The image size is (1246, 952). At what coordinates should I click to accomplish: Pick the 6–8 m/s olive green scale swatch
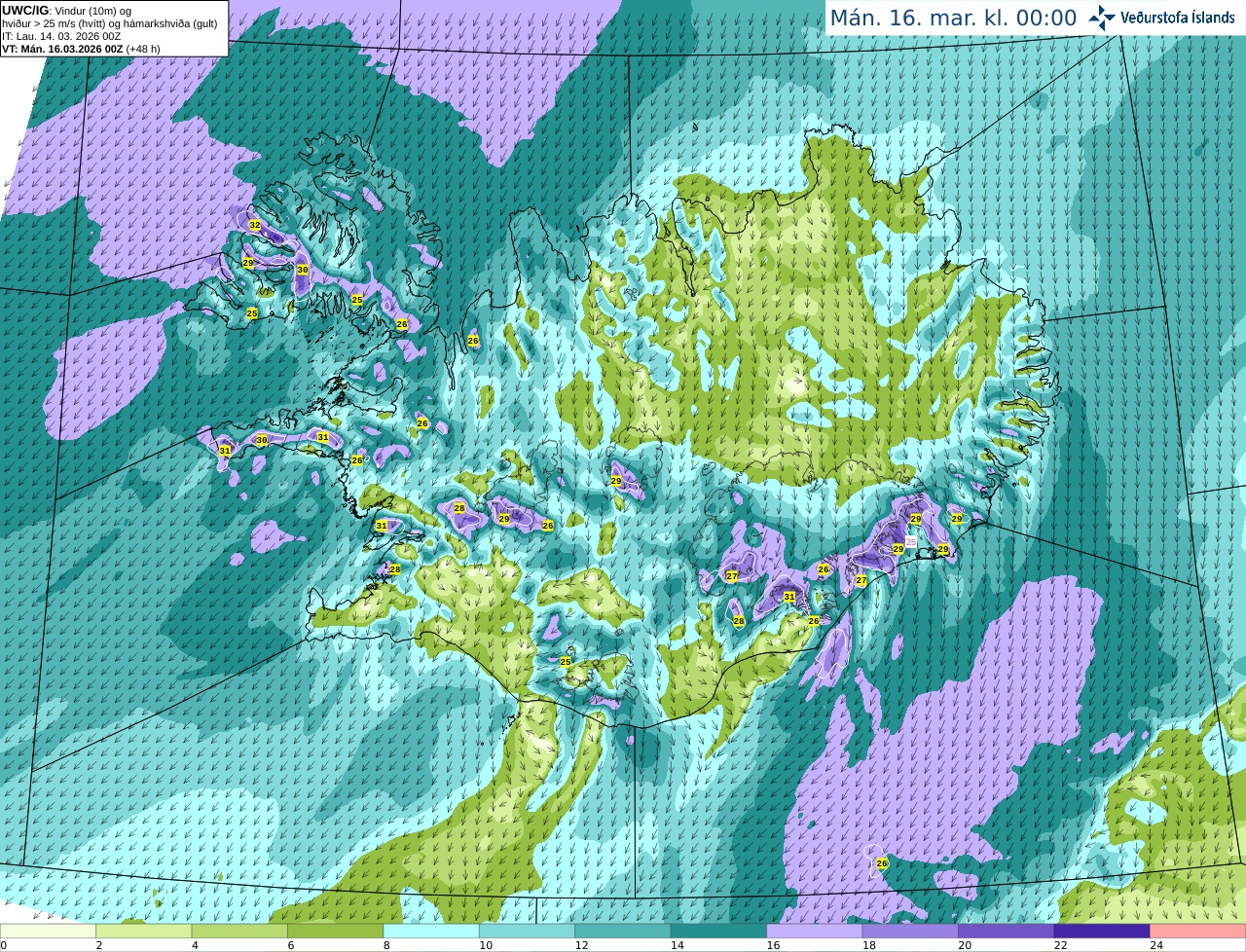coord(336,931)
